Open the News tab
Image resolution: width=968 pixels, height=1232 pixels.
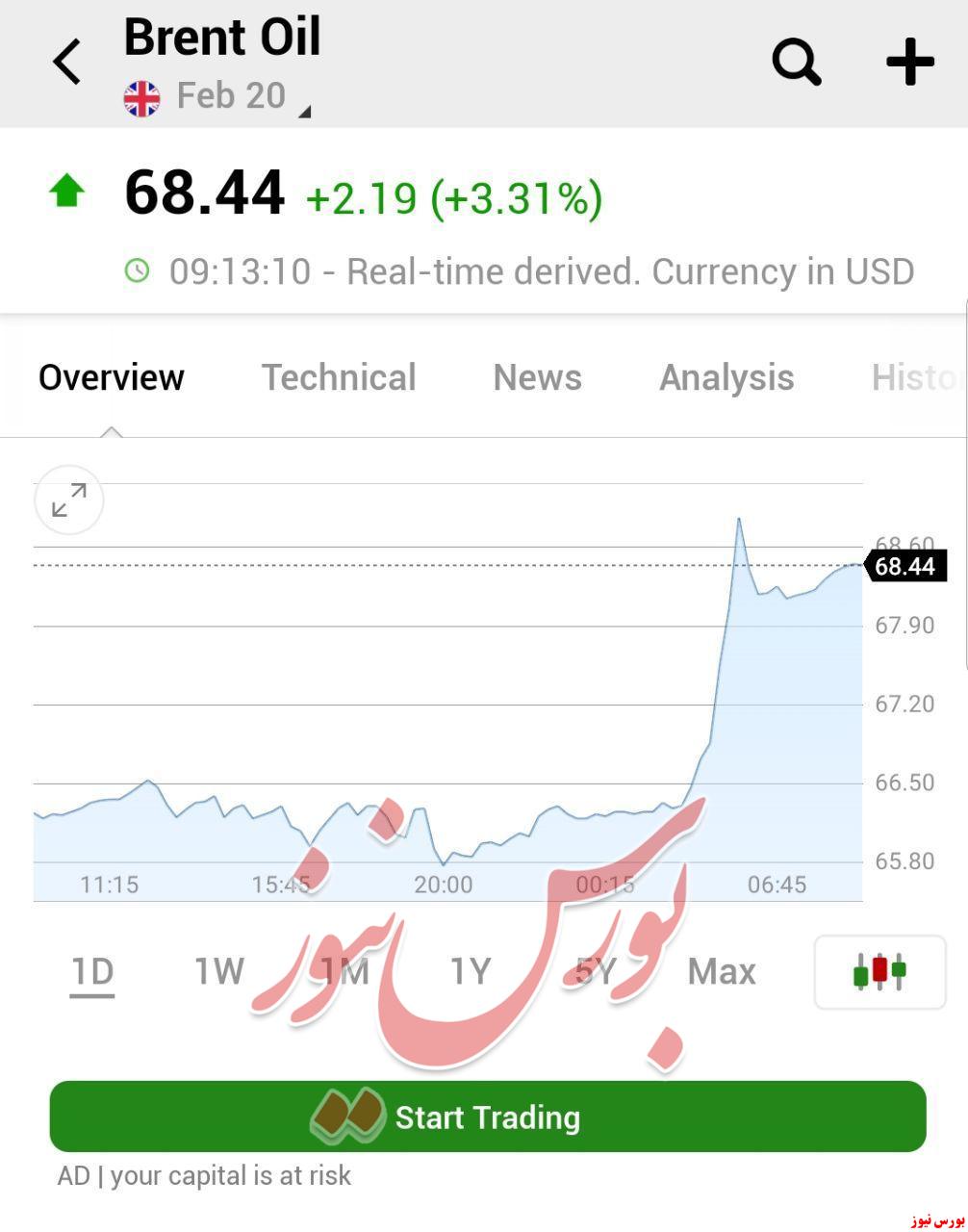point(537,377)
